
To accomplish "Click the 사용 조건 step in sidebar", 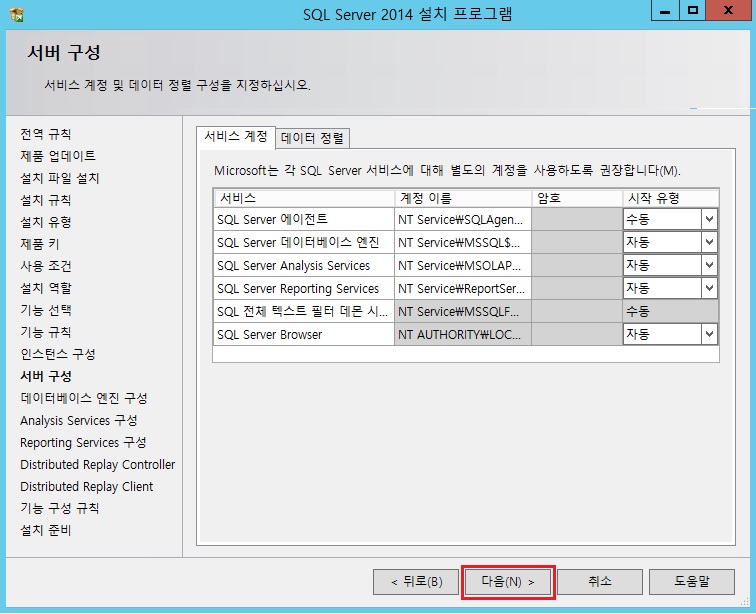I will [46, 266].
